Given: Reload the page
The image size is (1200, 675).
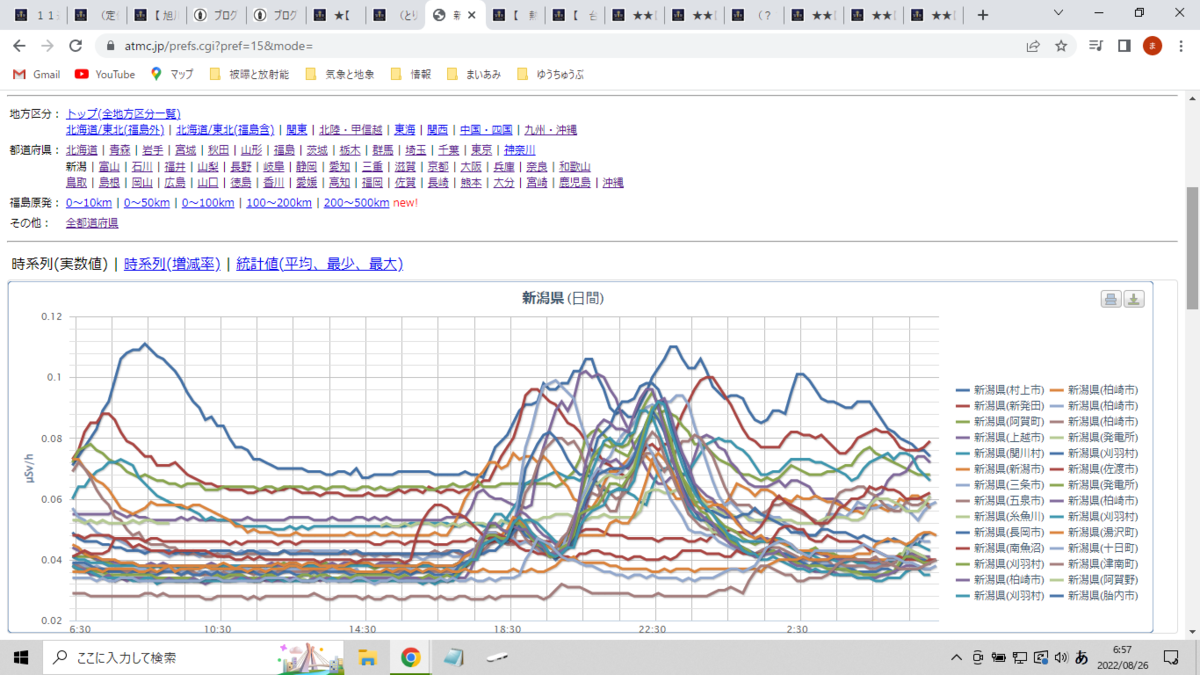Looking at the screenshot, I should 75,45.
